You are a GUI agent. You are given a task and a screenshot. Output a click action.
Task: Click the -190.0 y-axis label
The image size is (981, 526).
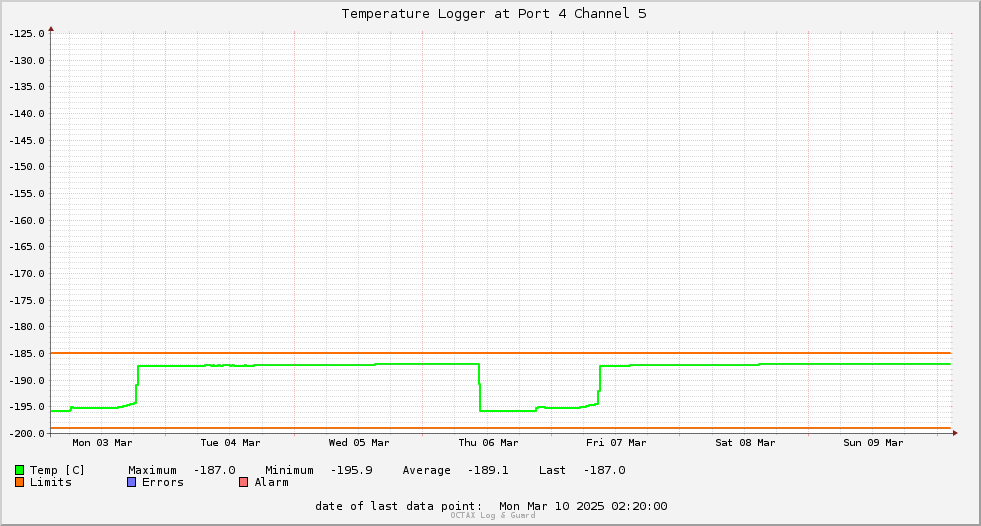click(27, 380)
